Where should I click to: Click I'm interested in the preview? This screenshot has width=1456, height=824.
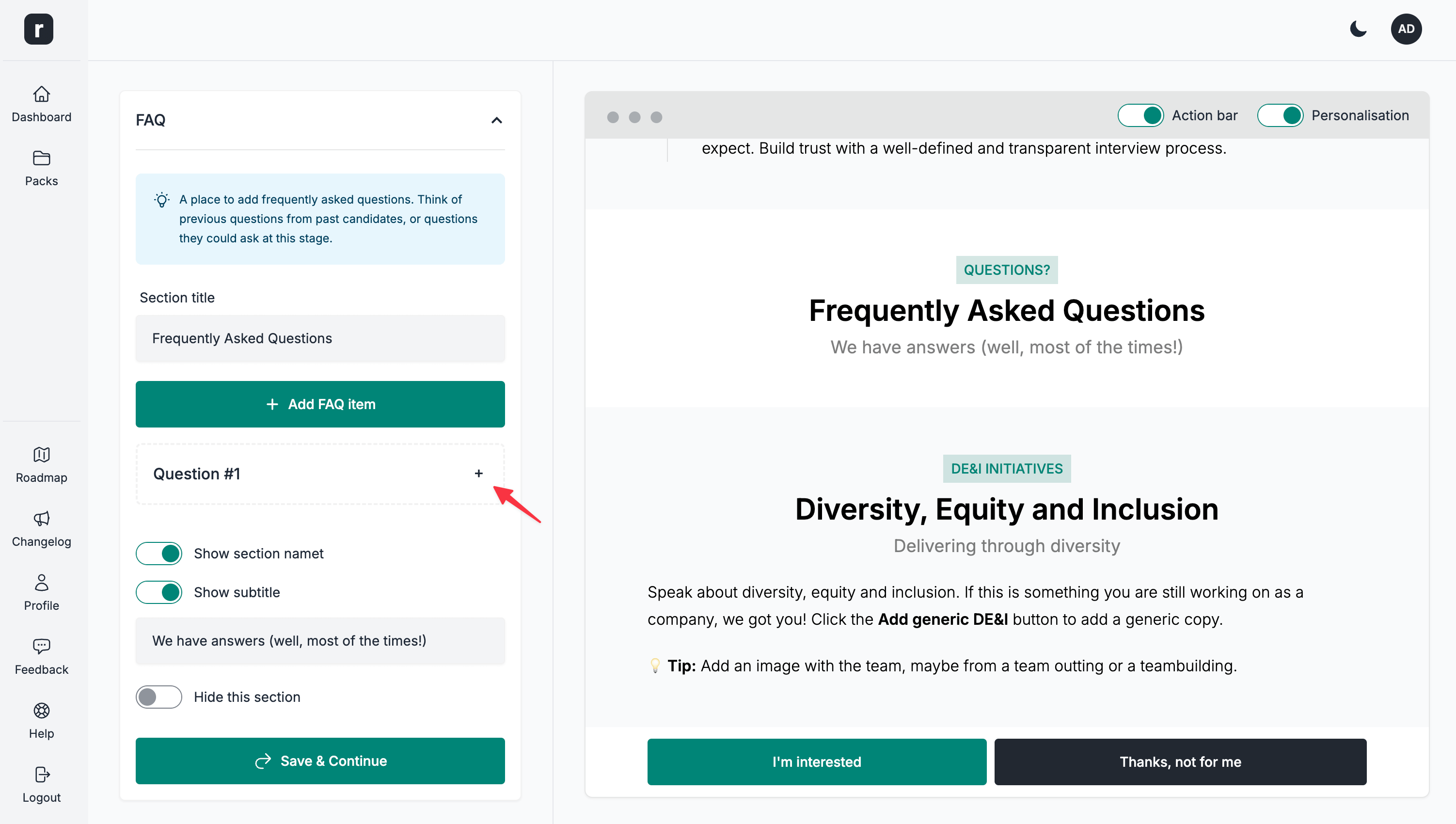[816, 762]
